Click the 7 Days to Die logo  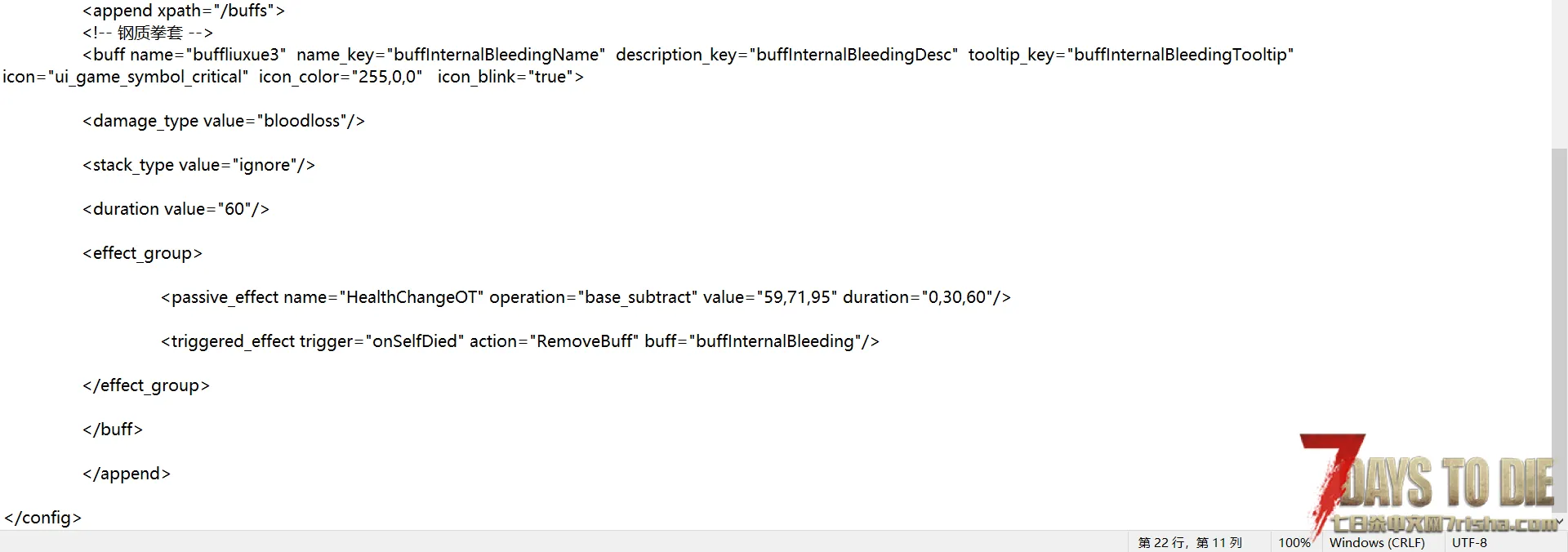click(x=1429, y=483)
